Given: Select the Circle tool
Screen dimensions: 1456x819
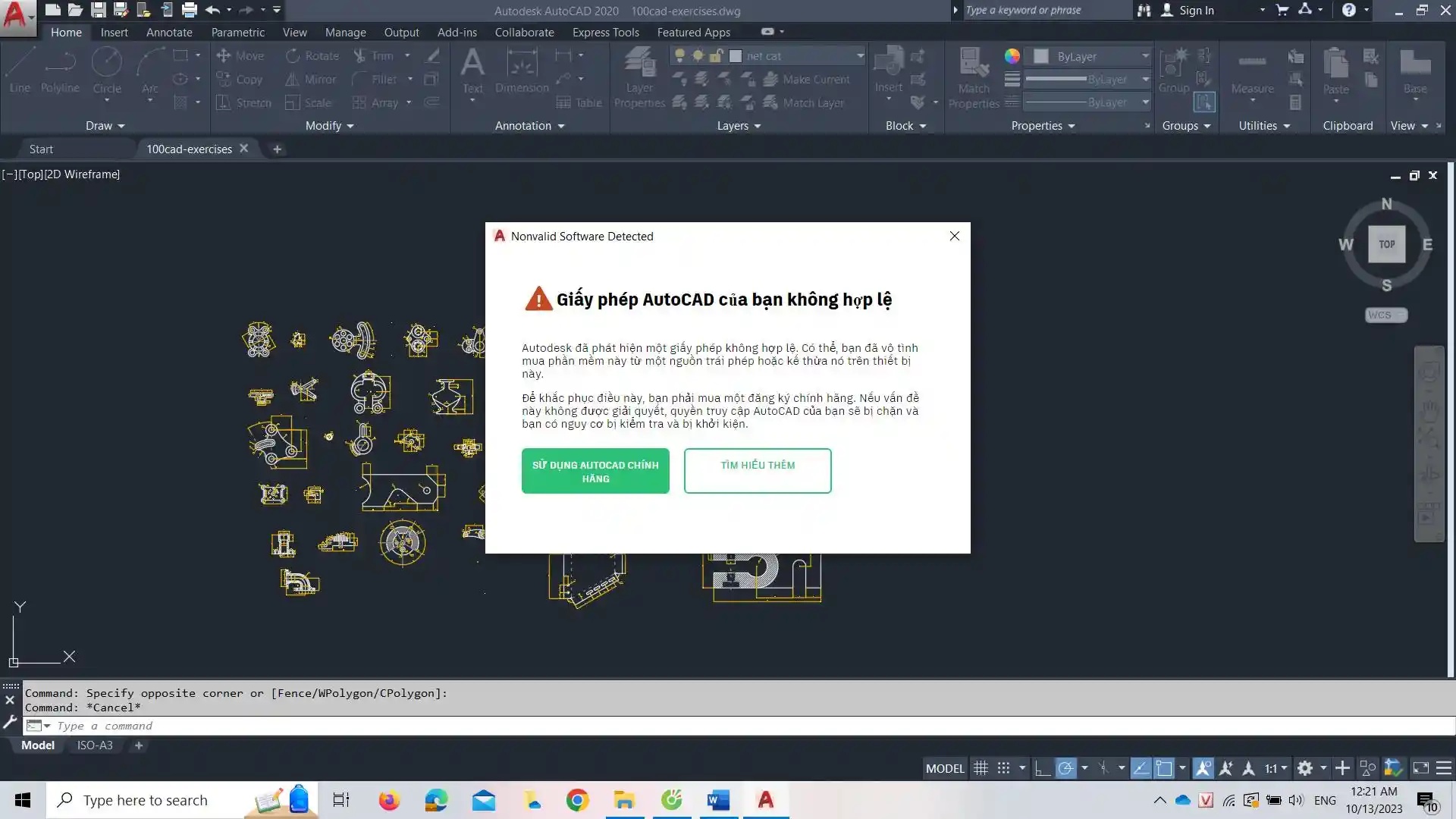Looking at the screenshot, I should [107, 71].
